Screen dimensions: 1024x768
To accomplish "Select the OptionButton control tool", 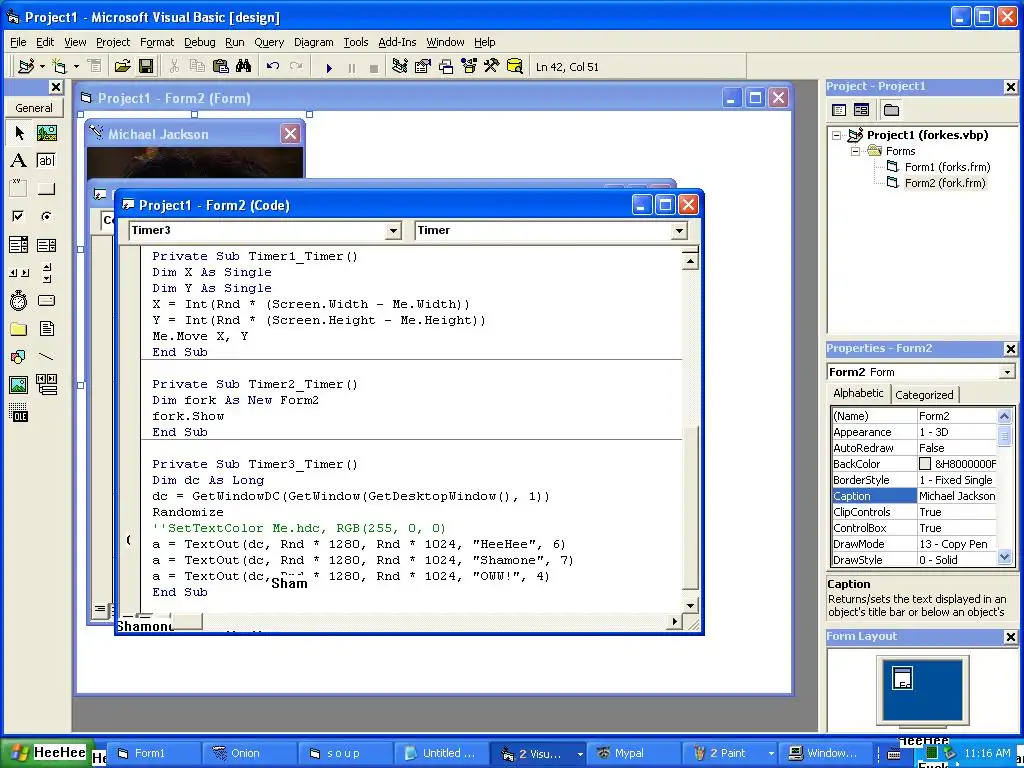I will tap(46, 216).
